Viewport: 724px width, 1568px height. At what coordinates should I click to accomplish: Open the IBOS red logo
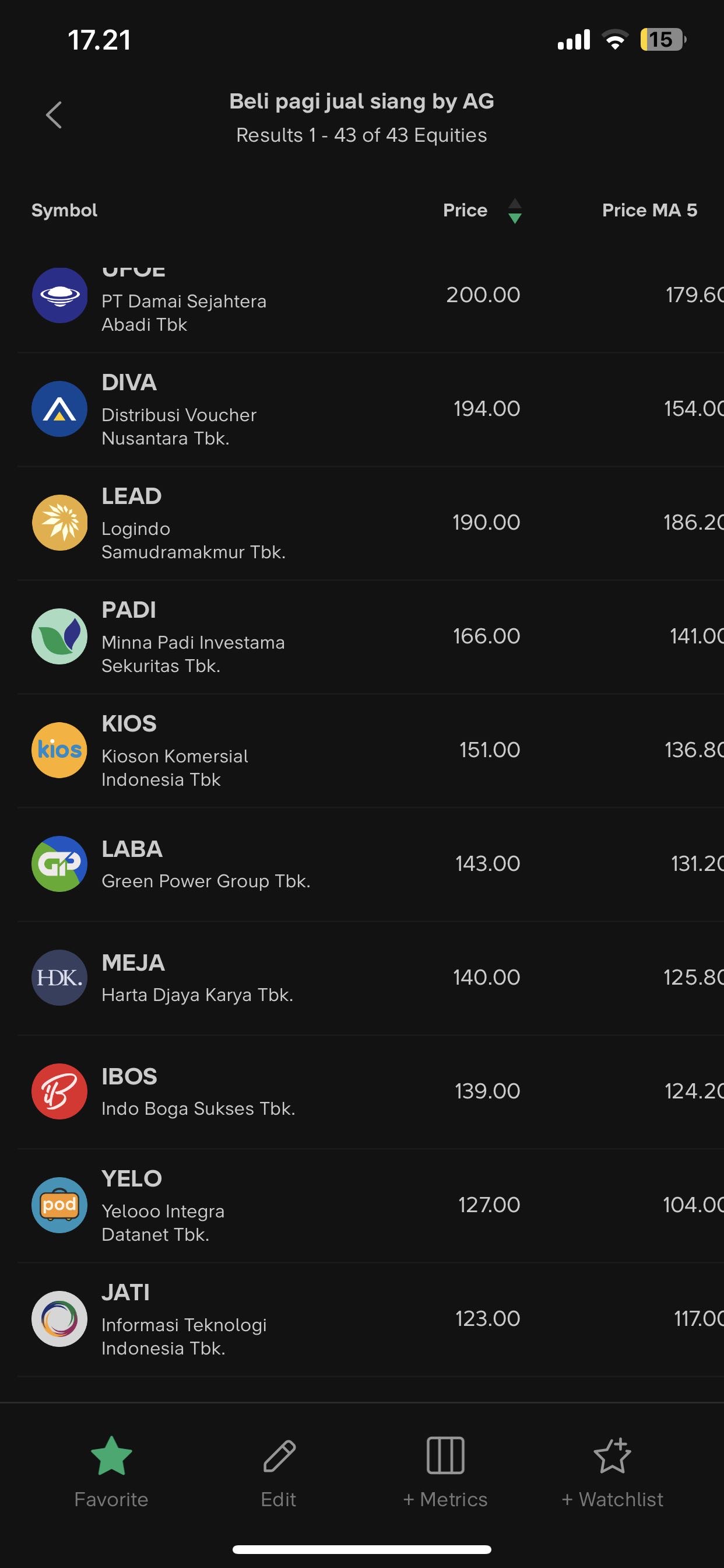coord(59,1091)
